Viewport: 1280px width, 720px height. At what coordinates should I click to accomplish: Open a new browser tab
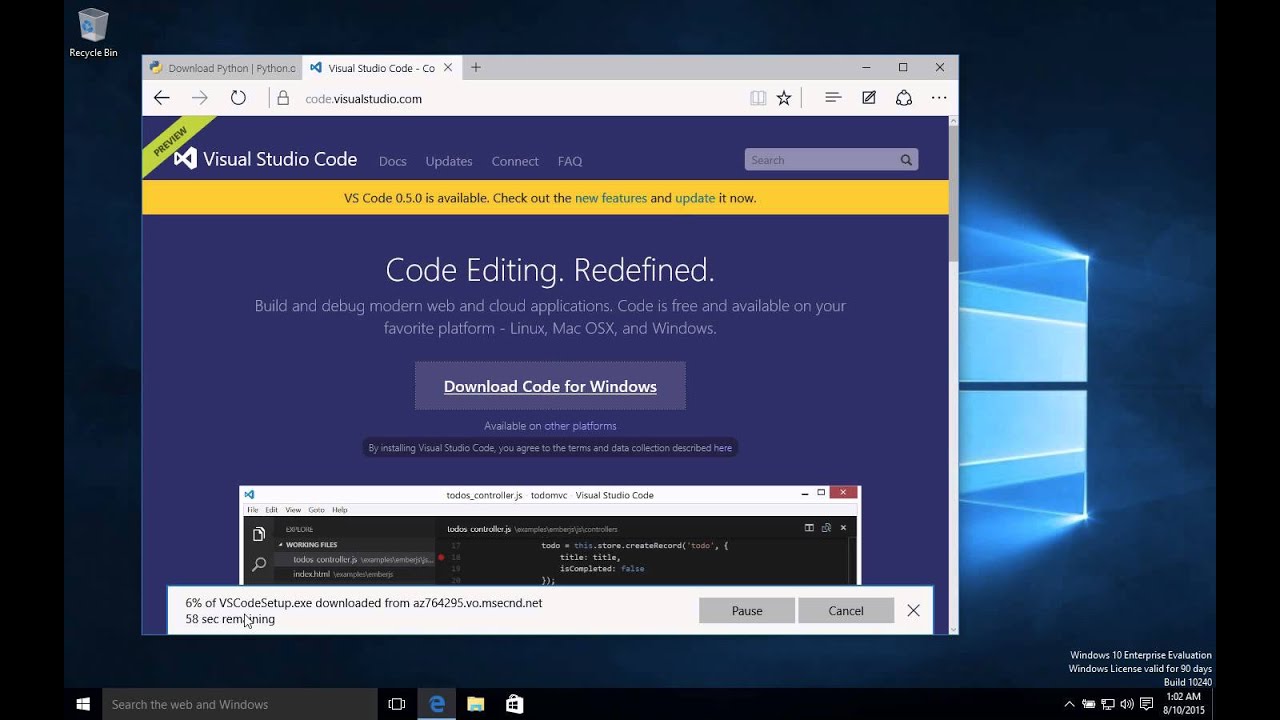(476, 67)
